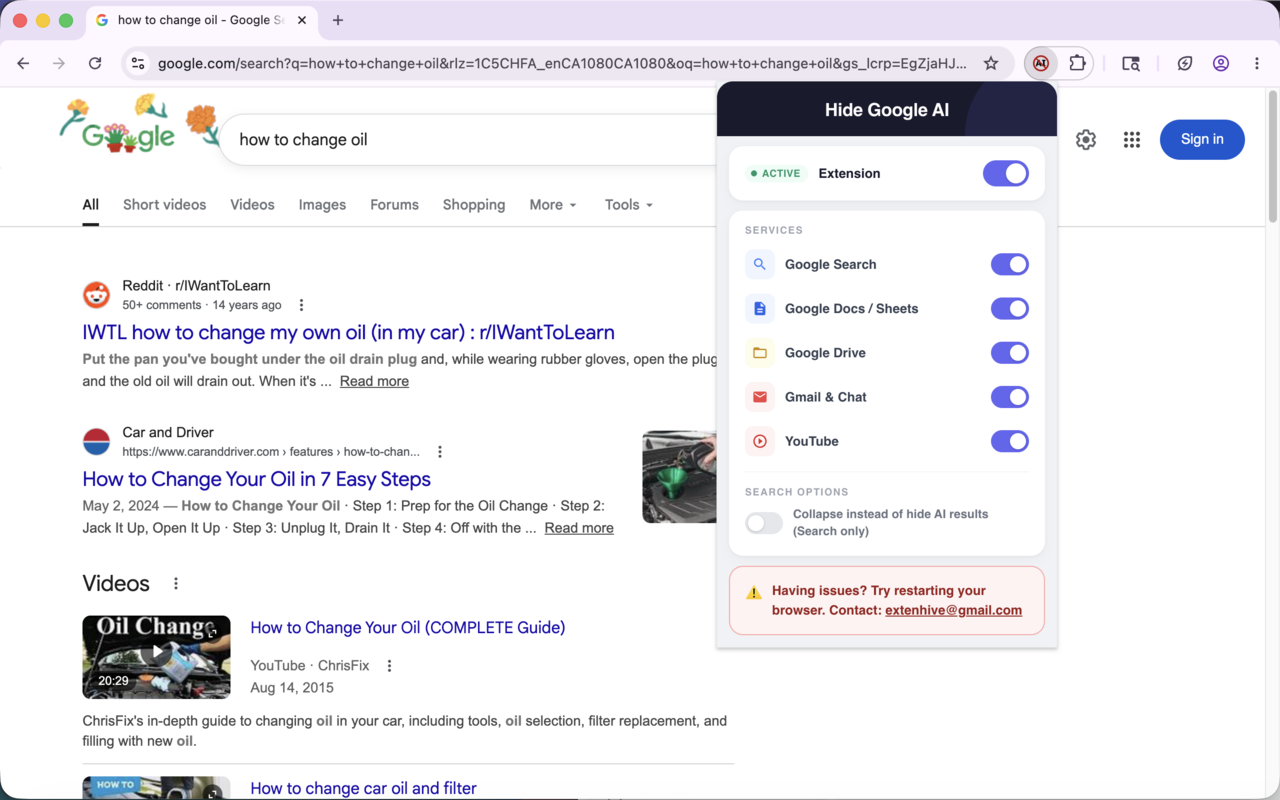Viewport: 1280px width, 800px height.
Task: Click the Videos section heading
Action: (116, 584)
